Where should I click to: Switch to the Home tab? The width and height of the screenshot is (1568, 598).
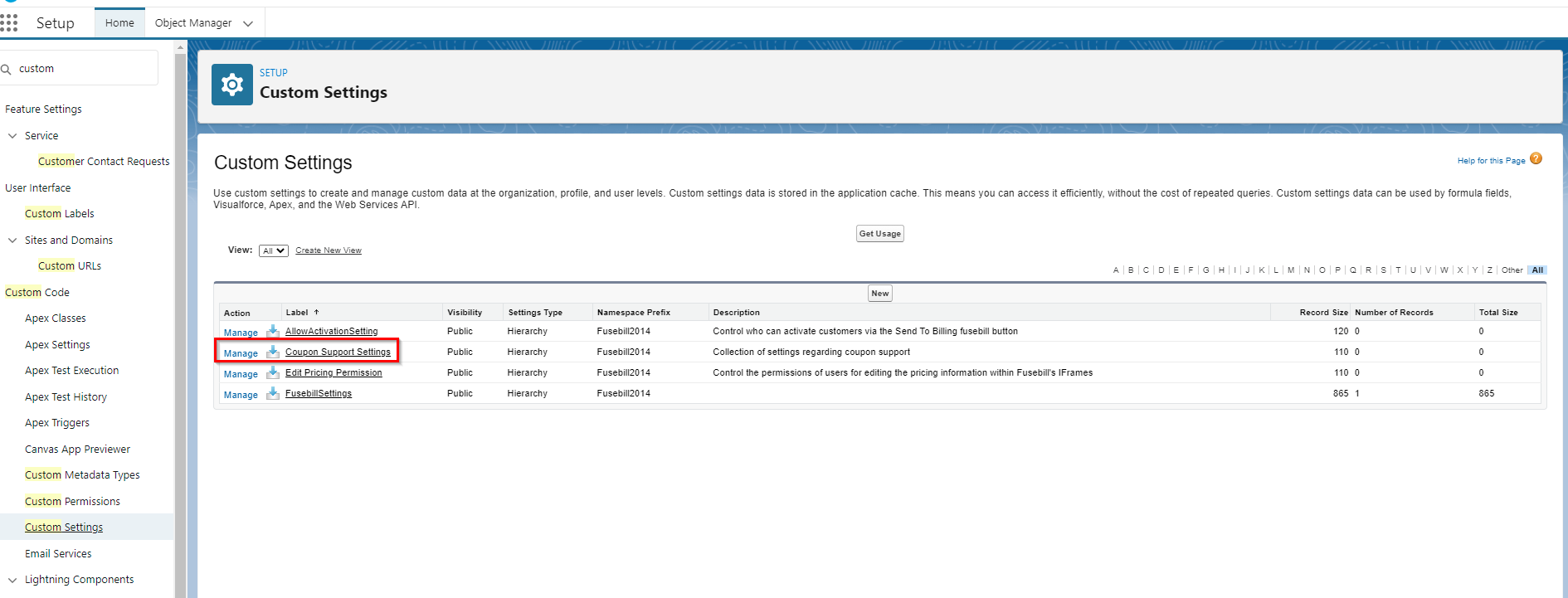pyautogui.click(x=119, y=22)
